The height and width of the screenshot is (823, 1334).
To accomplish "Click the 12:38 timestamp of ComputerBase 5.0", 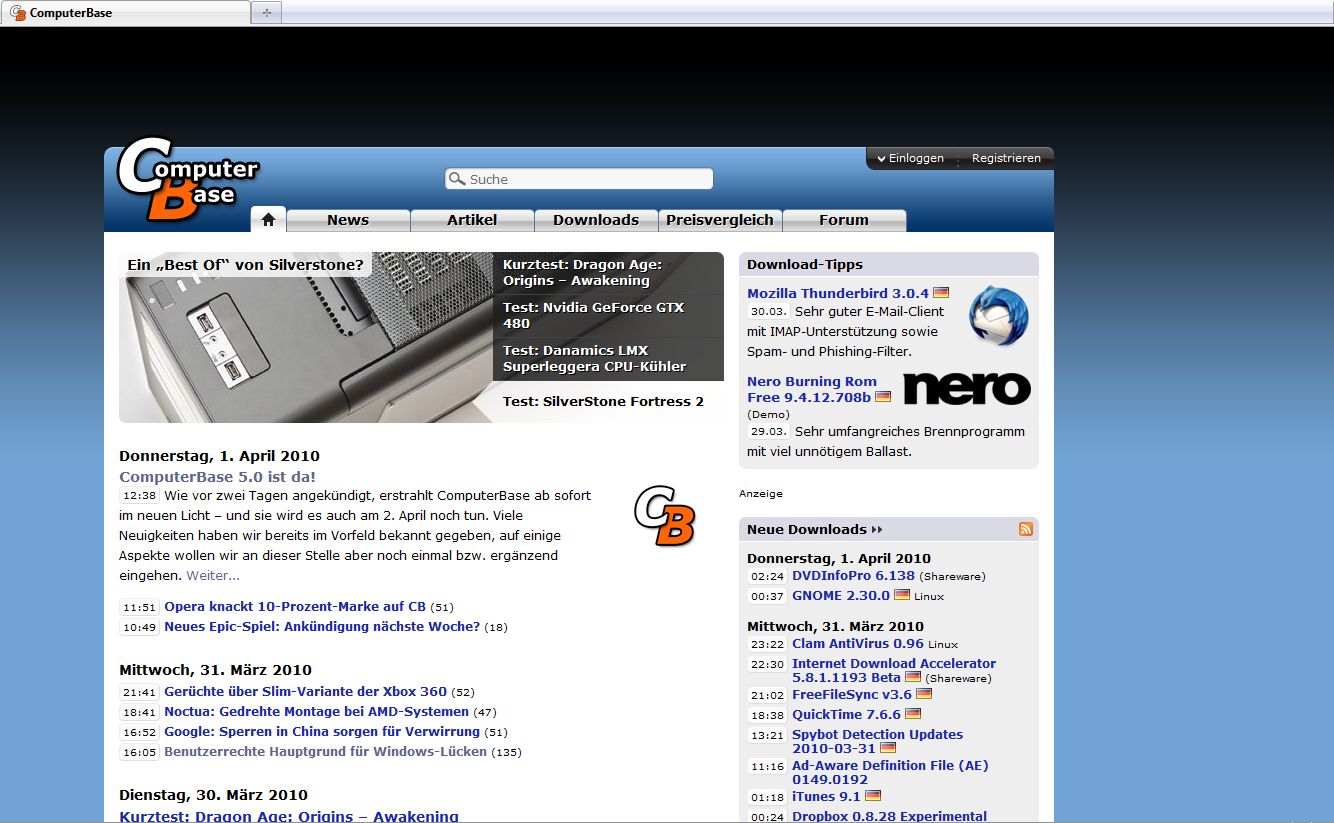I will [139, 495].
